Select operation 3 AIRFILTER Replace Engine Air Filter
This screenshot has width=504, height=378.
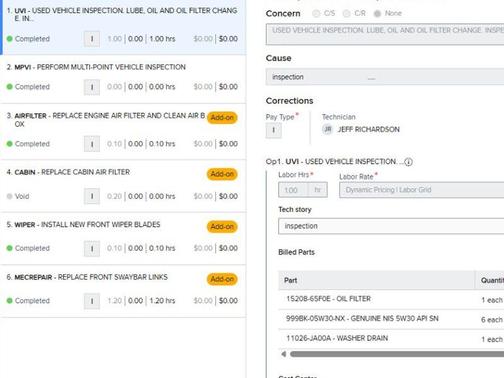123,132
